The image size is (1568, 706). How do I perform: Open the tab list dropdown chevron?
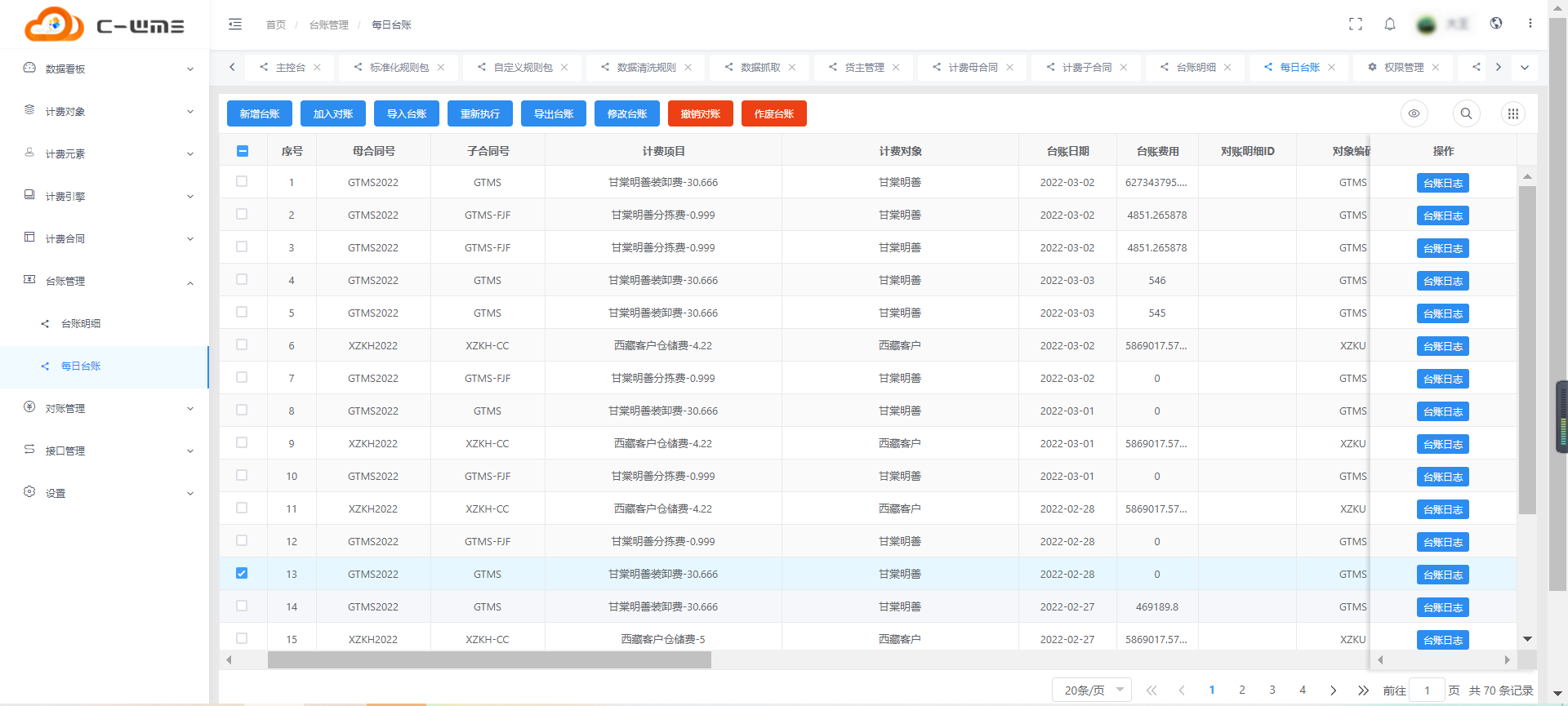(x=1525, y=67)
